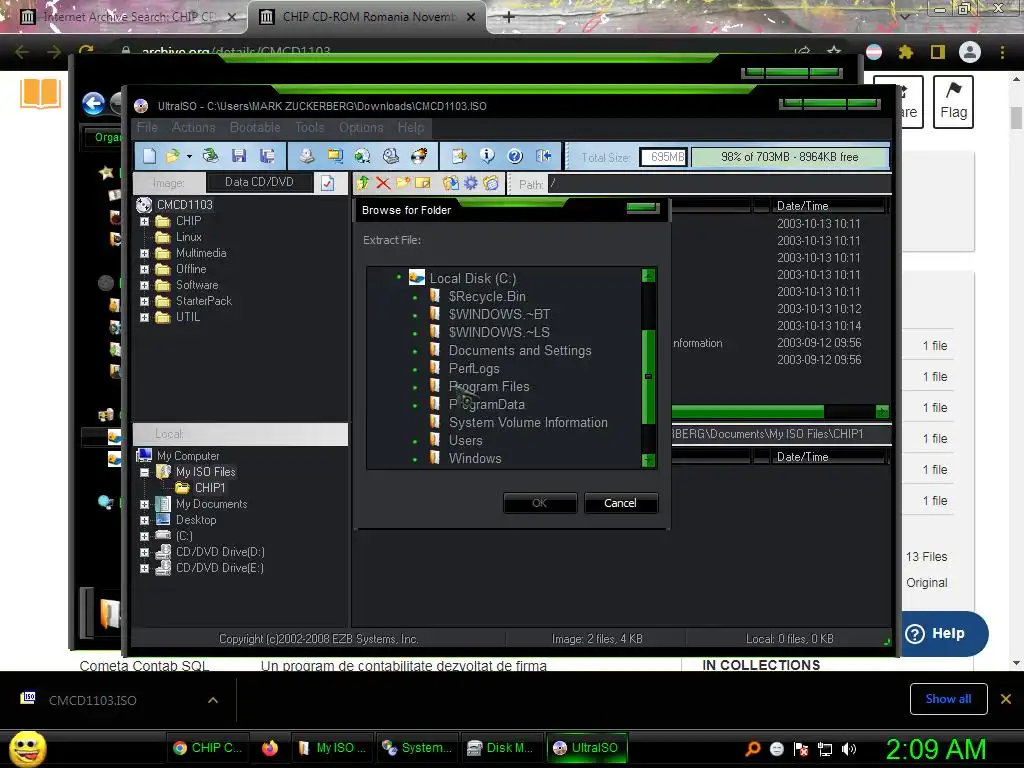
Task: Click the 98% of 703MB capacity bar
Action: click(790, 157)
